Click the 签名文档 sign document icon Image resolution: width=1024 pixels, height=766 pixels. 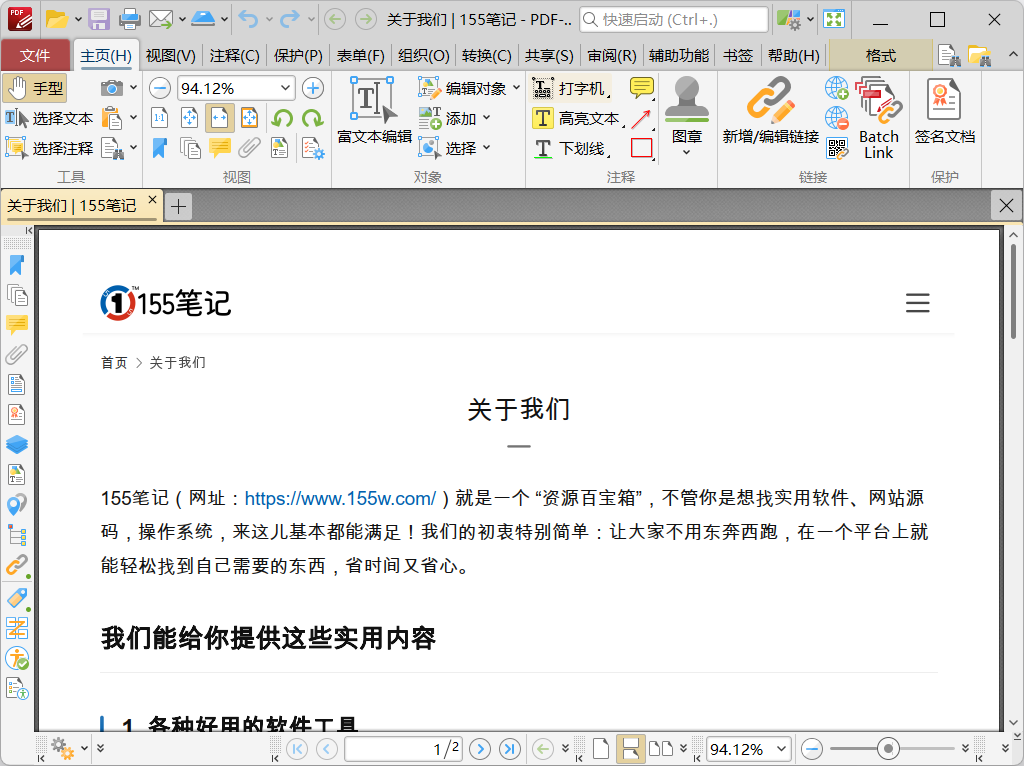(944, 111)
